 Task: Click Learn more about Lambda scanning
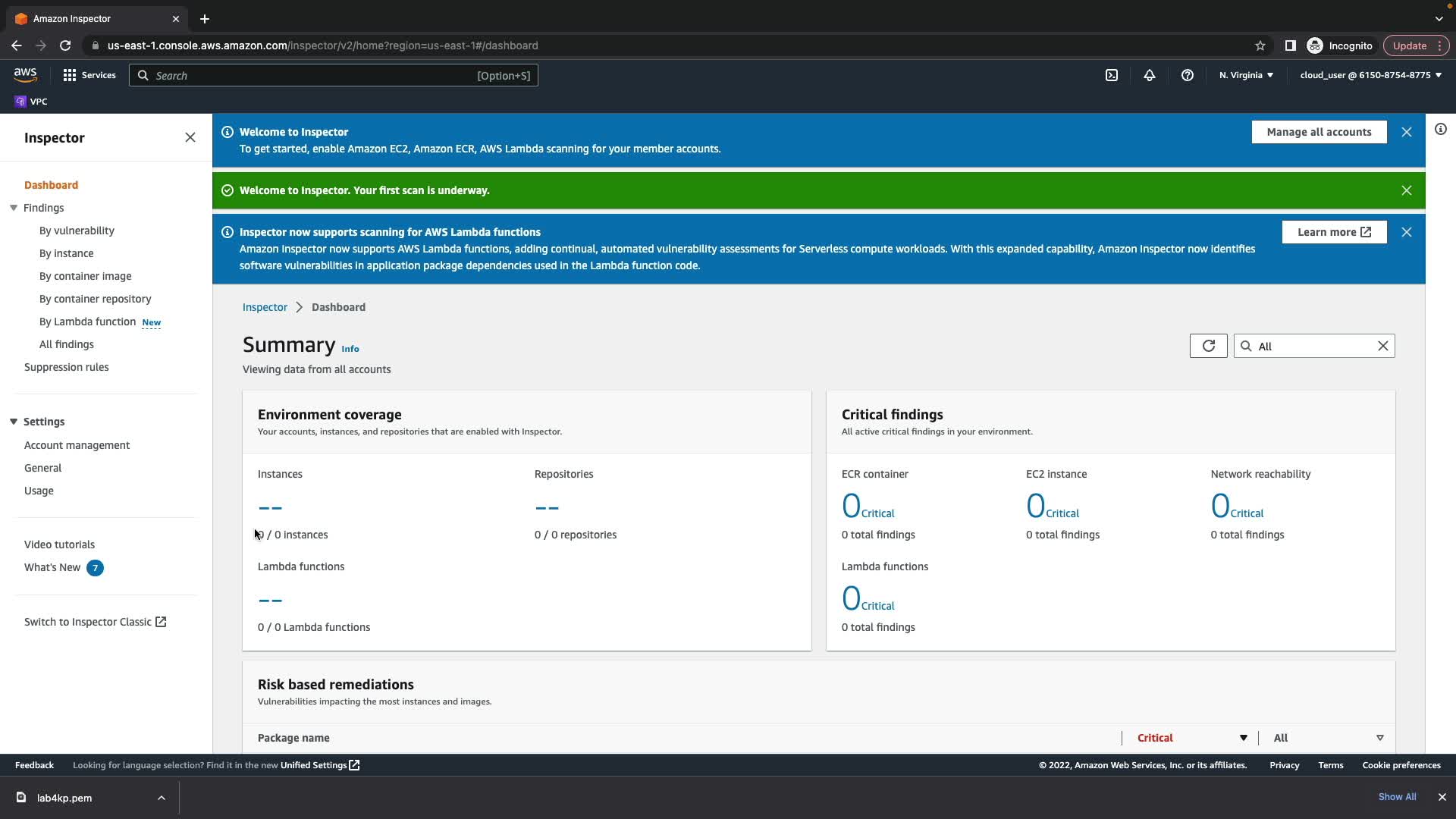click(x=1333, y=232)
